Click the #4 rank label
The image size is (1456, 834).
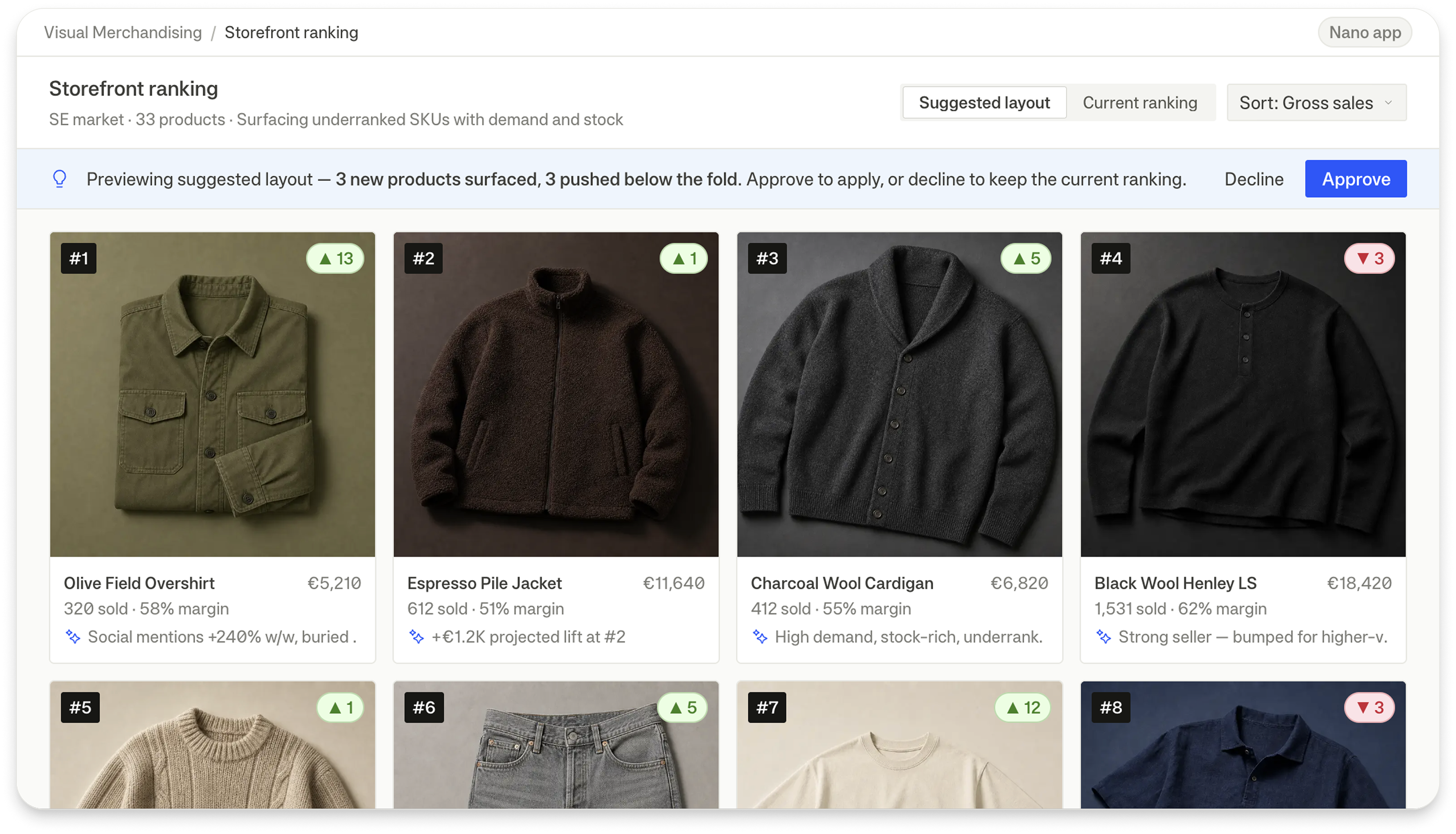[1111, 258]
